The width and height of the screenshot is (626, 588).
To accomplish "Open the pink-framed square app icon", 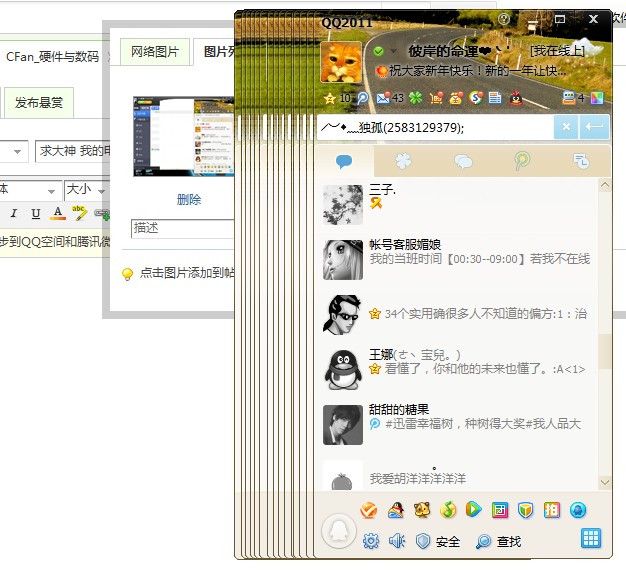I will [x=500, y=510].
